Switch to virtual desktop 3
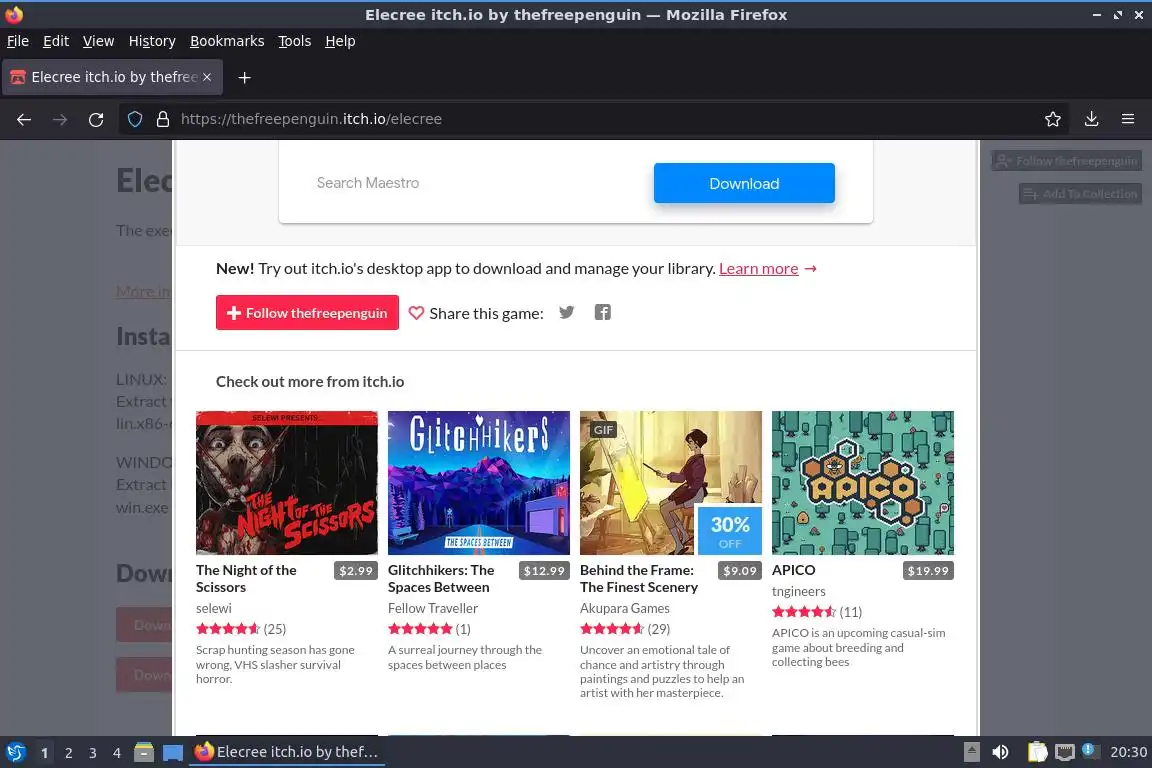This screenshot has width=1152, height=768. (x=93, y=753)
